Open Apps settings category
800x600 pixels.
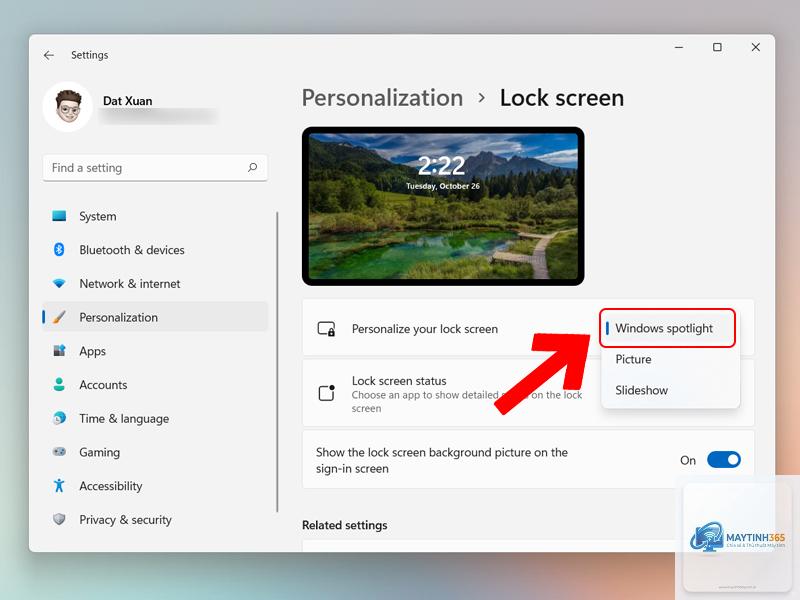coord(155,351)
